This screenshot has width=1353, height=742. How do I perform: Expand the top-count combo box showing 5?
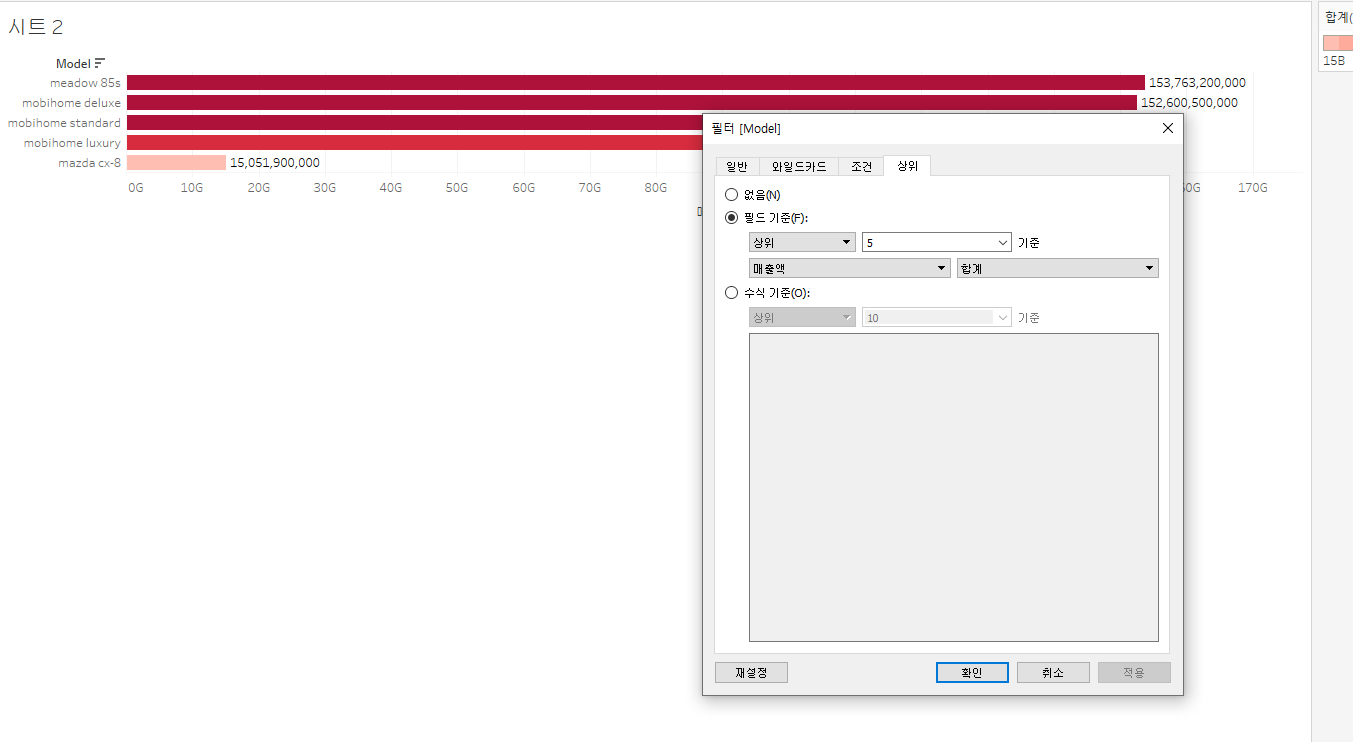(x=937, y=242)
